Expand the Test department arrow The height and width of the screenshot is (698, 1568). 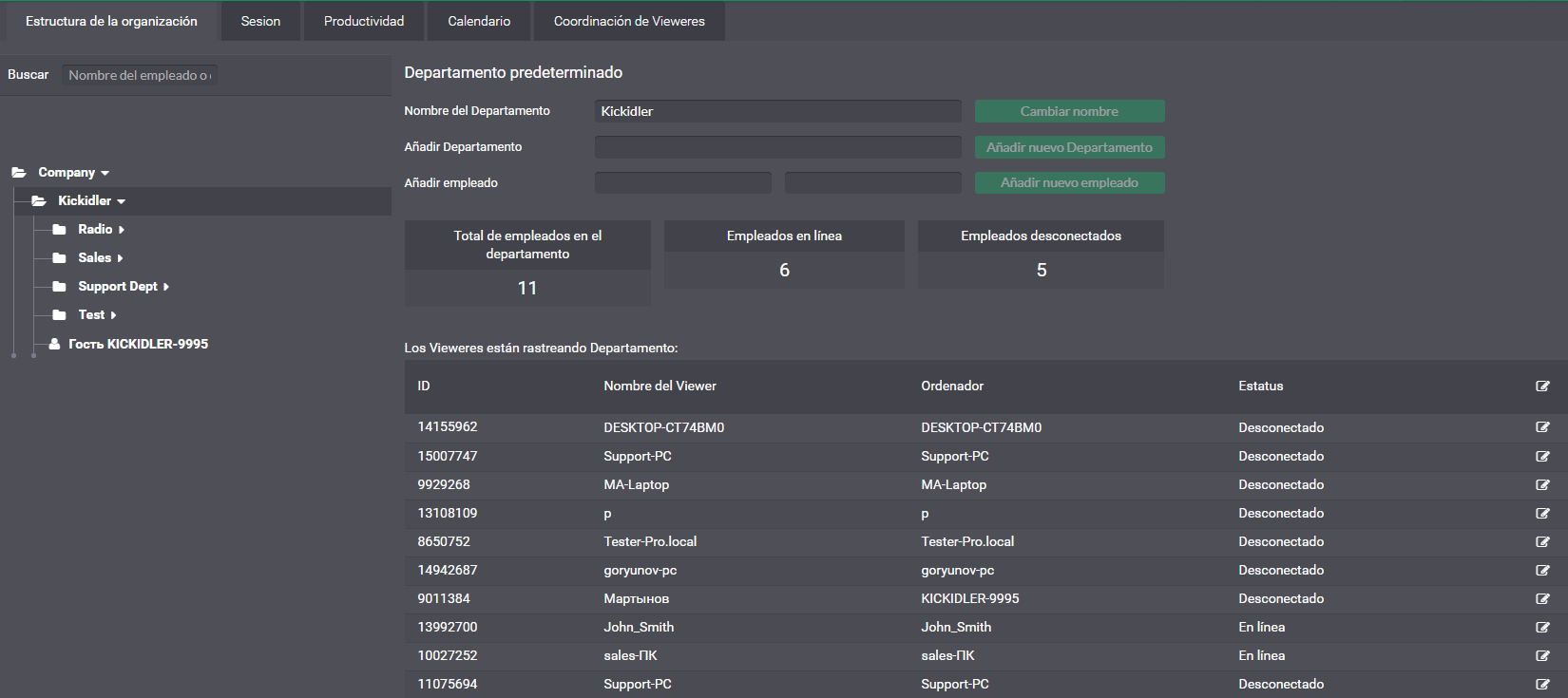pyautogui.click(x=113, y=315)
